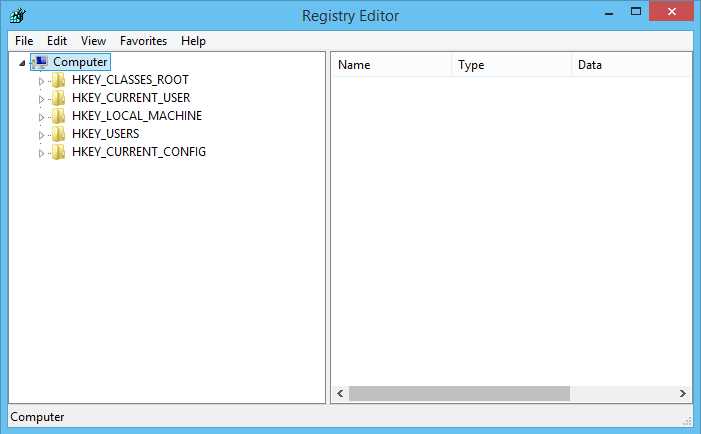Screen dimensions: 701x434
Task: Click the Computer icon in the tree
Action: tap(40, 62)
